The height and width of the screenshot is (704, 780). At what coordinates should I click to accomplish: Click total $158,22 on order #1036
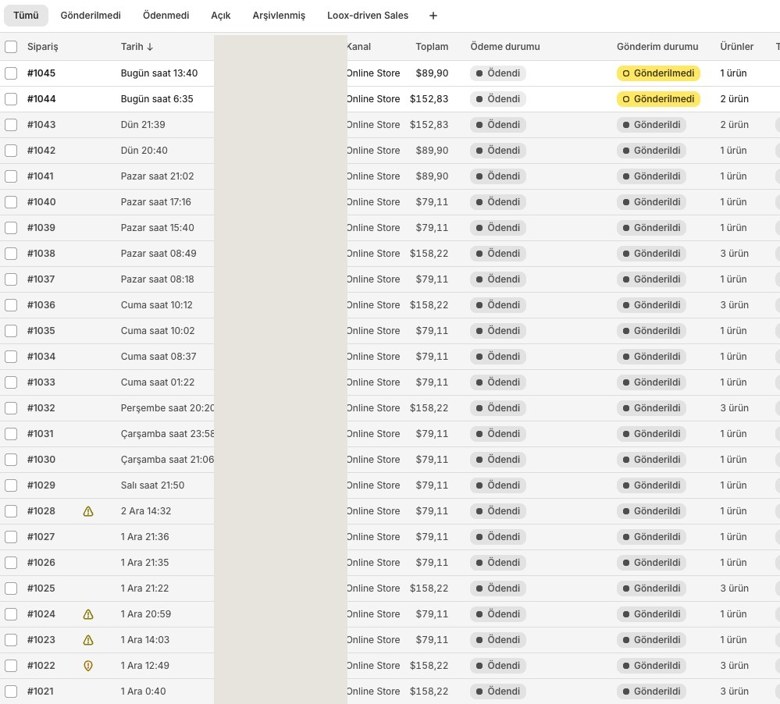[x=429, y=305]
